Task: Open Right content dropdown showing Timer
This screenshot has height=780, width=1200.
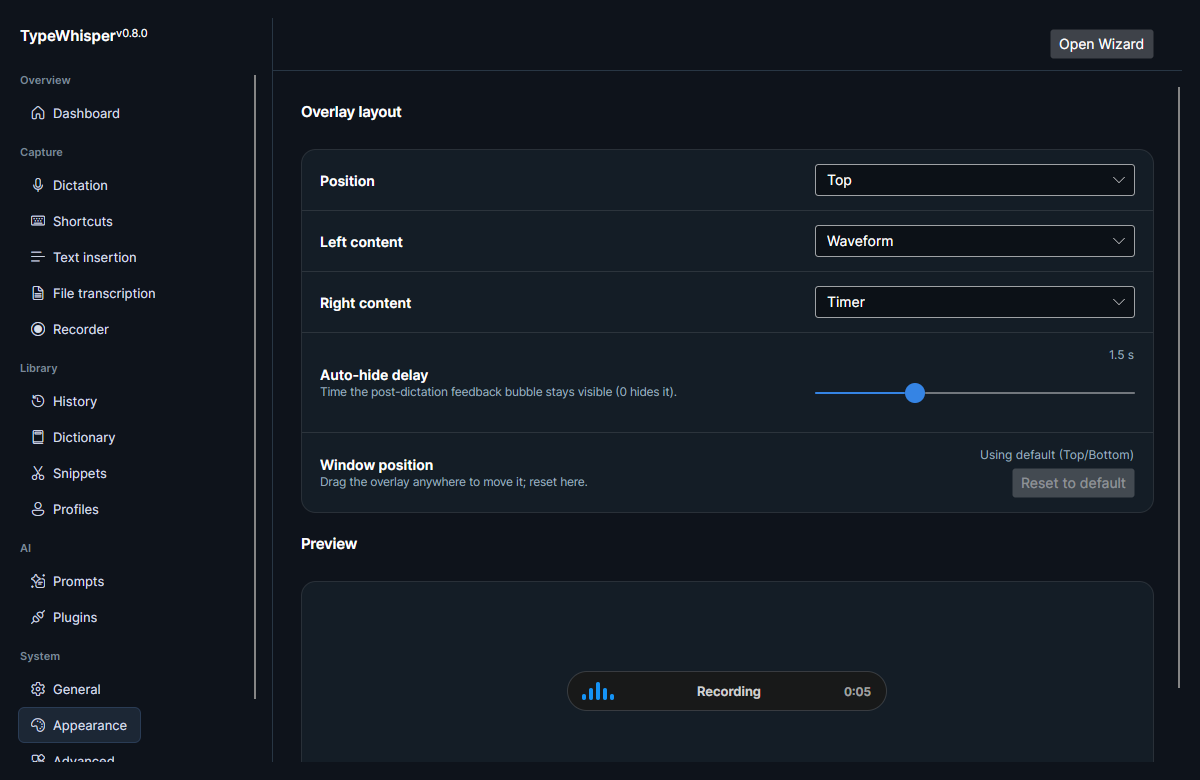Action: (x=975, y=302)
